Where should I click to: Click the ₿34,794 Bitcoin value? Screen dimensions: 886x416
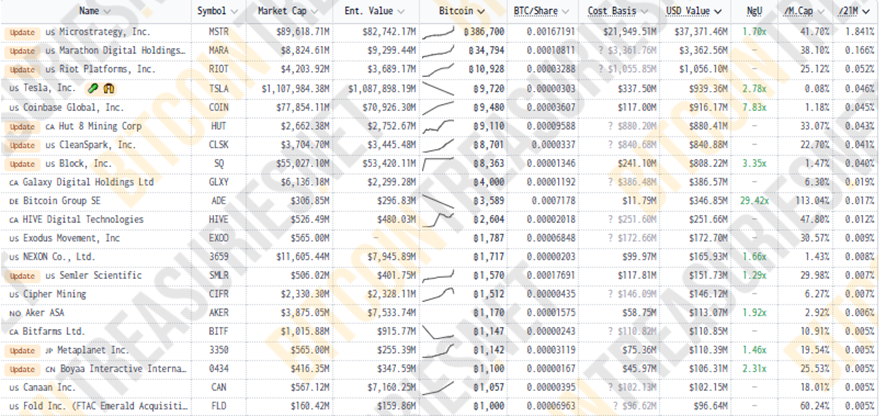[x=486, y=51]
